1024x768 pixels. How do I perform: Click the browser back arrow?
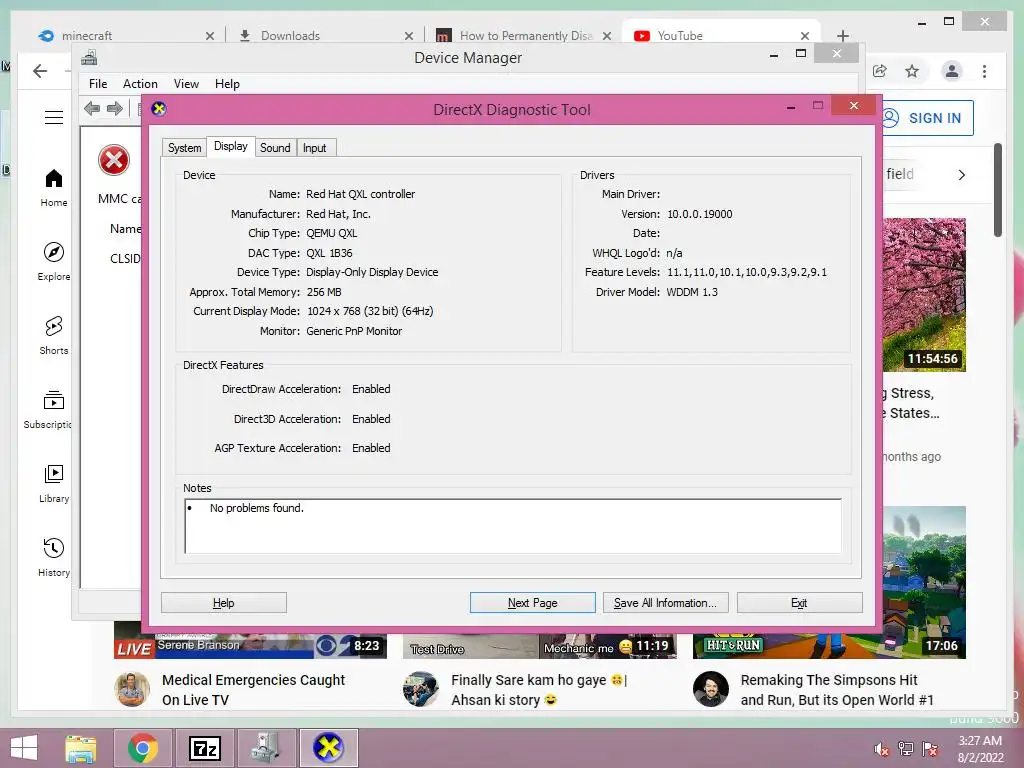click(40, 71)
